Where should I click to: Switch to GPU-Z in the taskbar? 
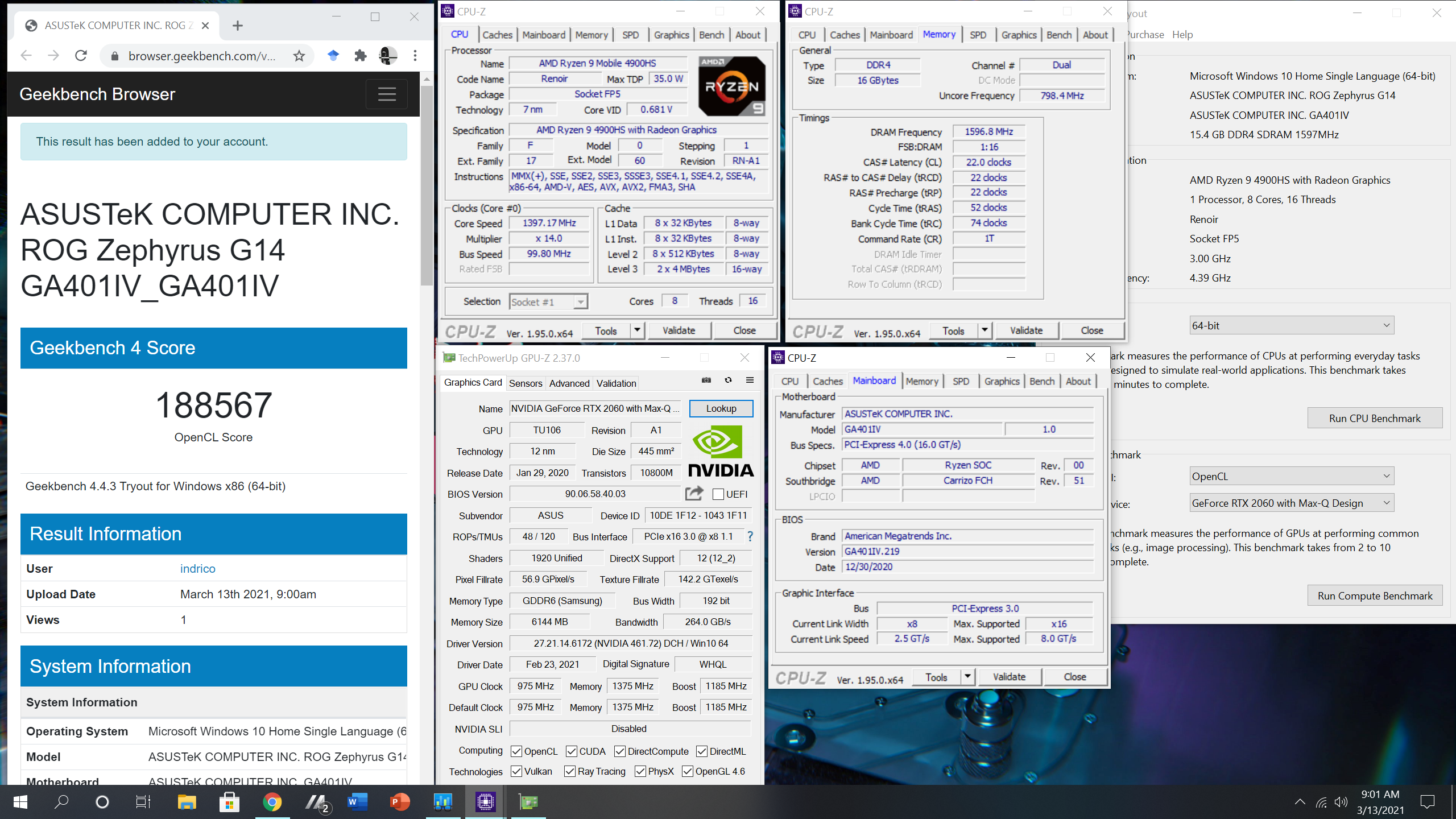(528, 802)
